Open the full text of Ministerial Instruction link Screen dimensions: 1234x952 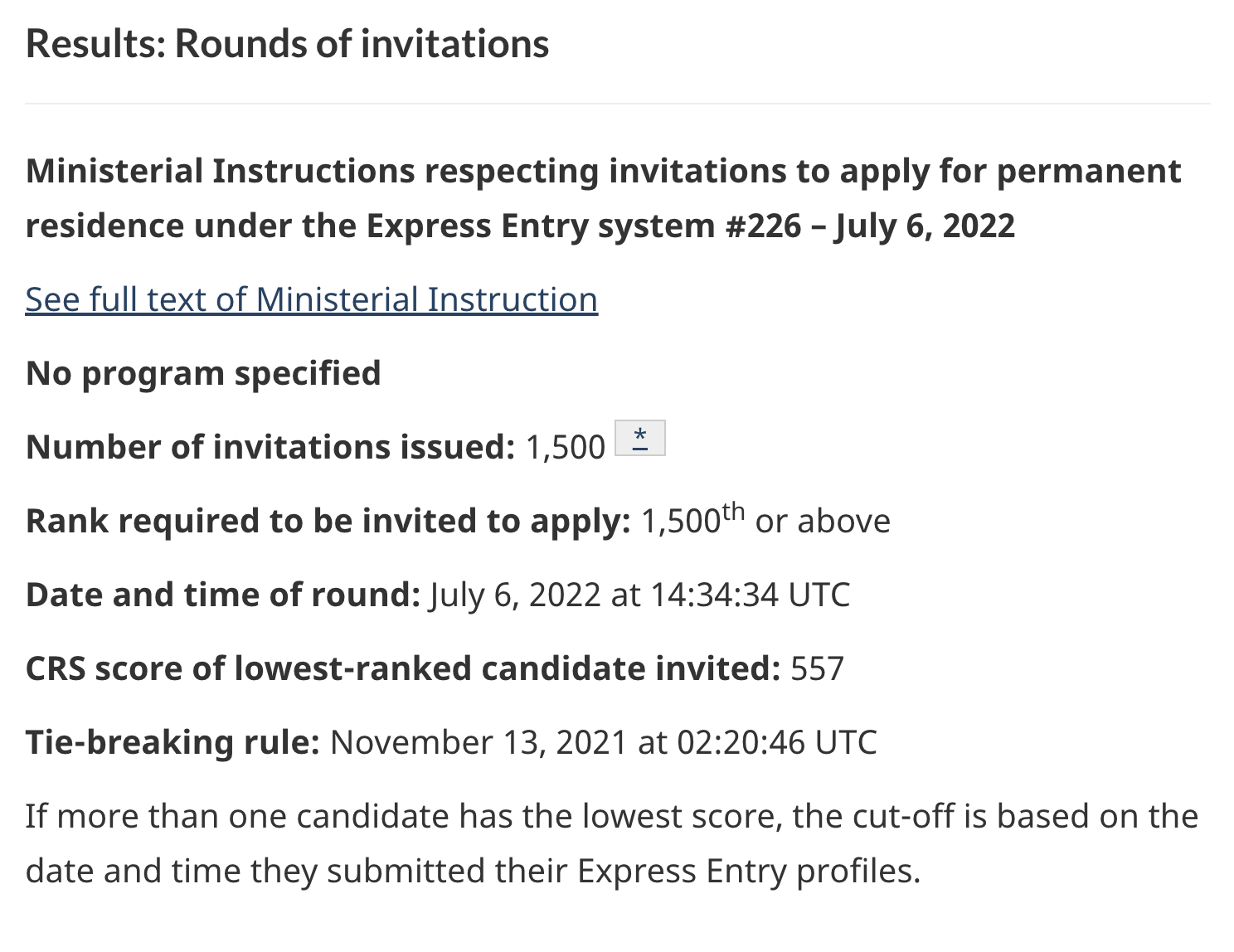tap(311, 300)
